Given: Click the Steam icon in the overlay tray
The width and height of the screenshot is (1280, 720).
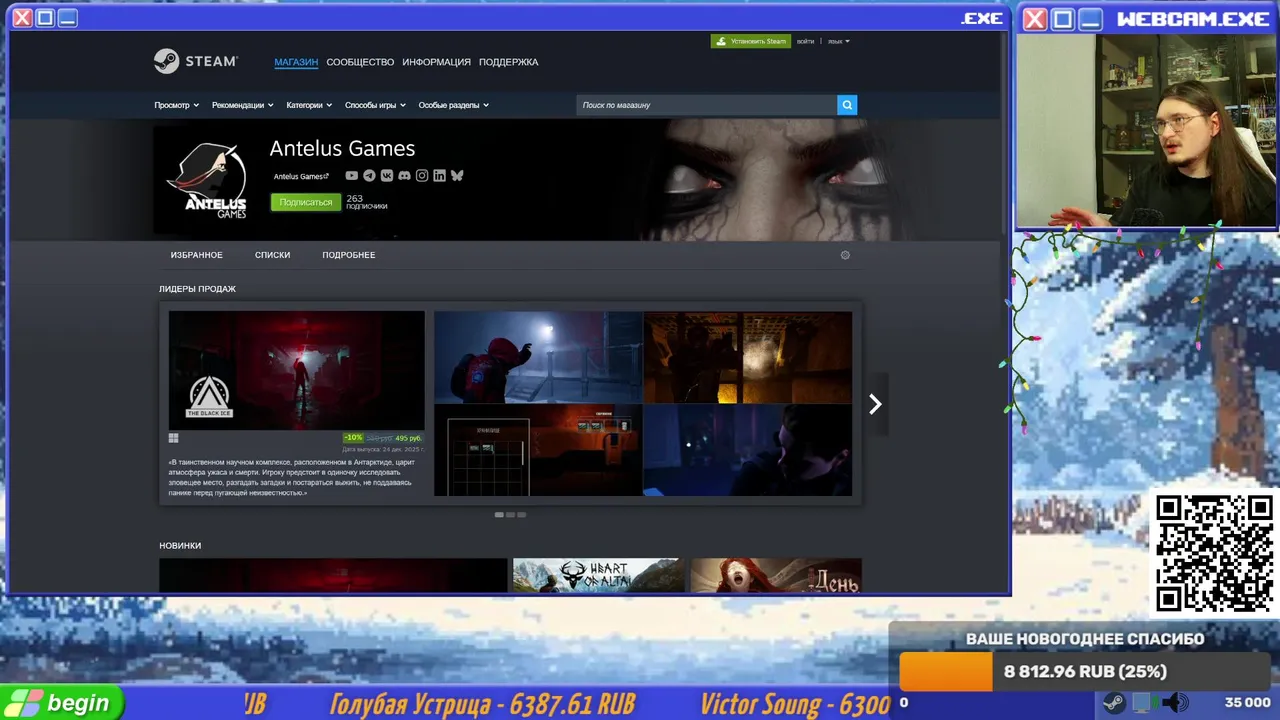Looking at the screenshot, I should 1113,703.
